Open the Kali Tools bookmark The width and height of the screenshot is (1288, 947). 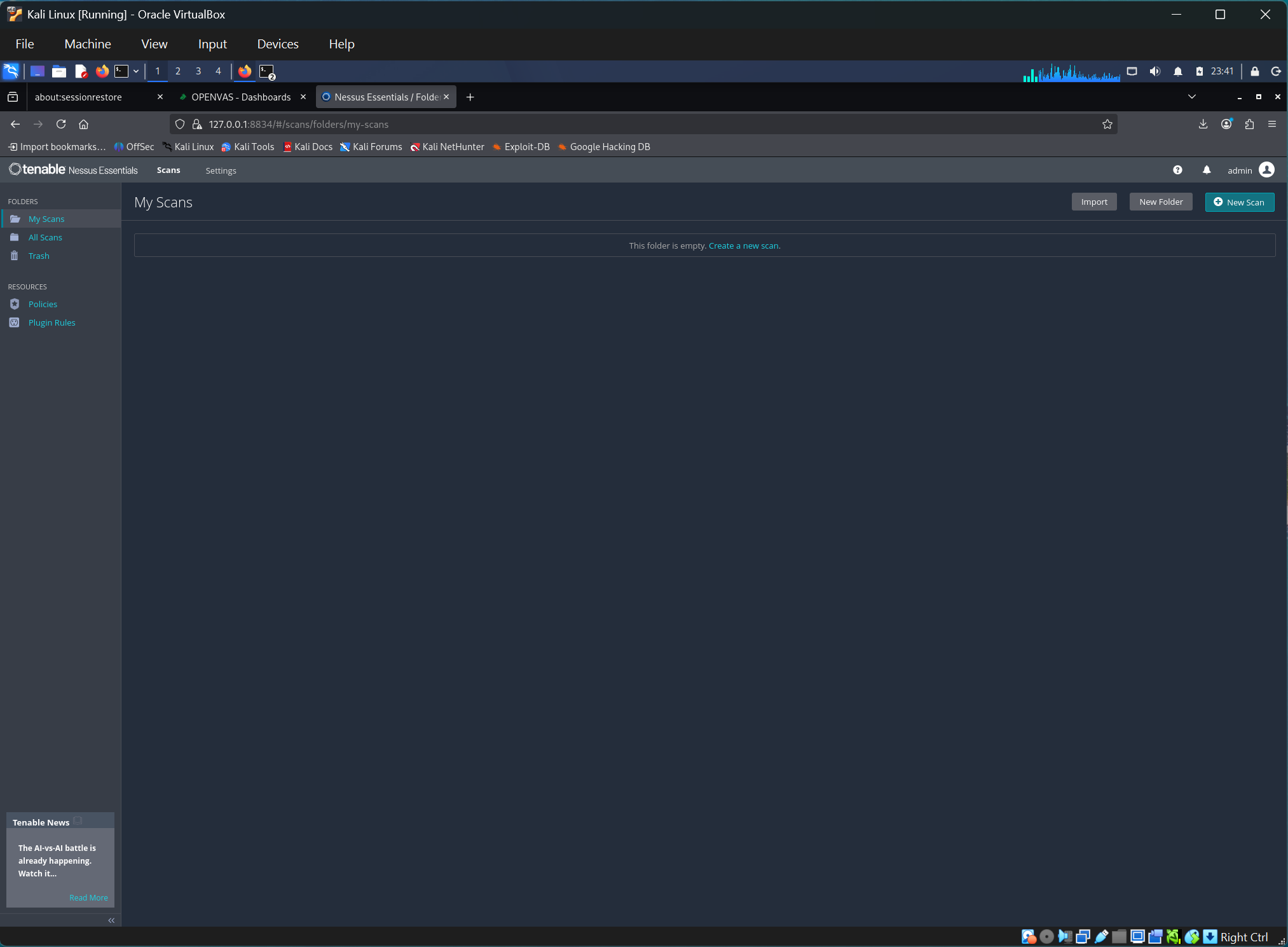point(248,147)
